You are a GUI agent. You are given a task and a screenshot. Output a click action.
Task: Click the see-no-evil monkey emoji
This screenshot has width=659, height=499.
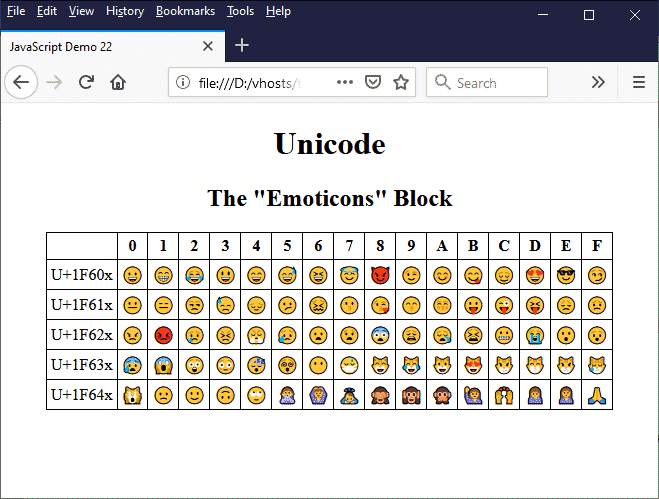(x=380, y=395)
